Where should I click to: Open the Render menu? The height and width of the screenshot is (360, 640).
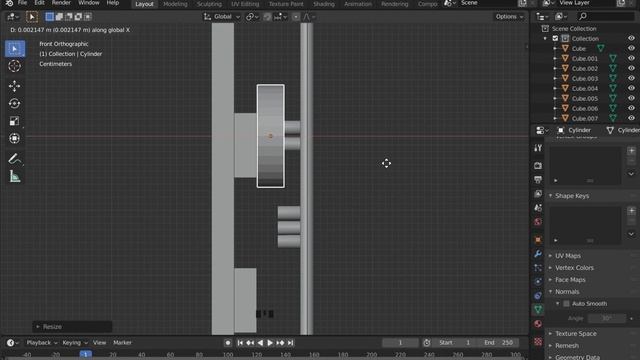coord(61,3)
